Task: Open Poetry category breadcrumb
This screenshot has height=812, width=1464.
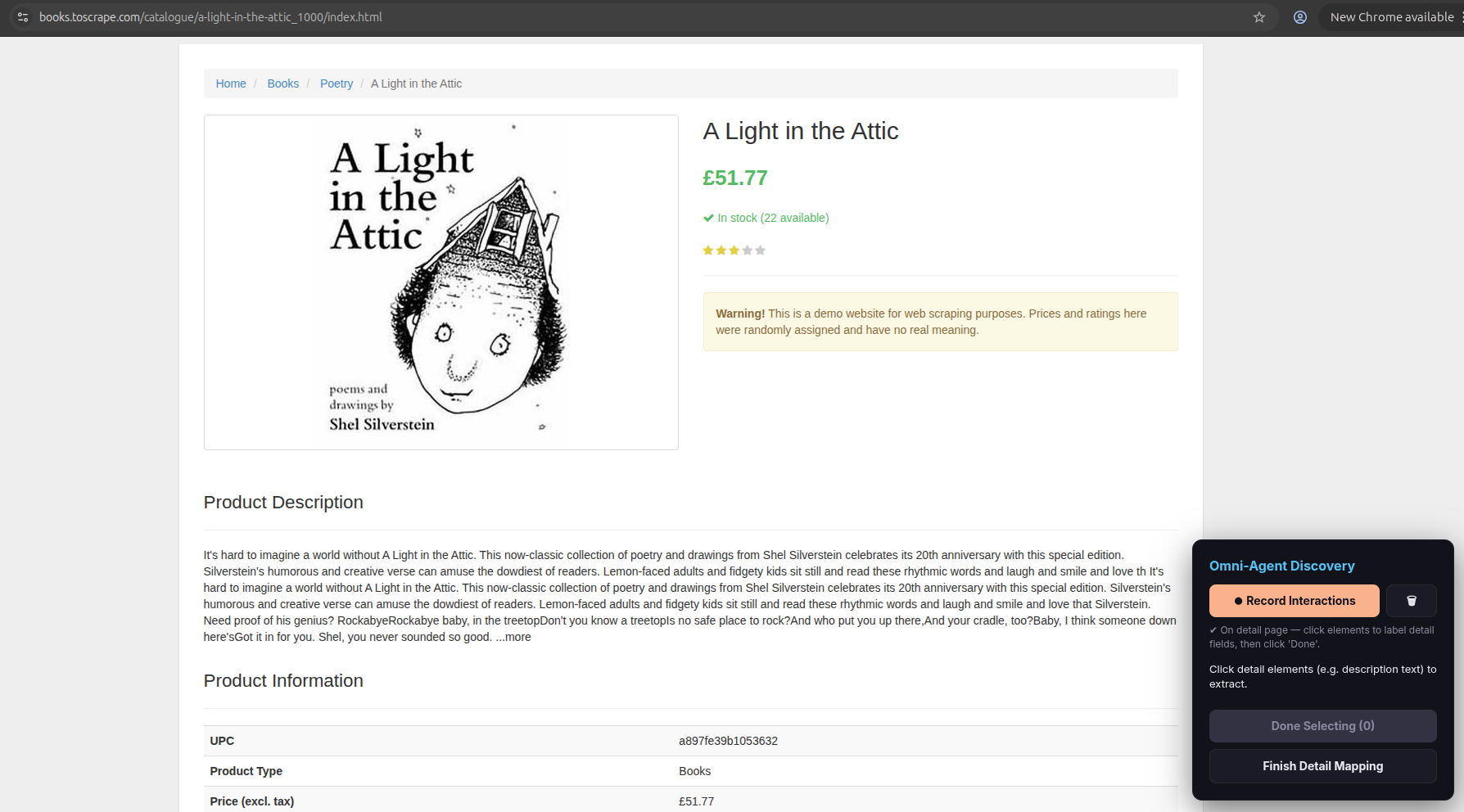Action: coord(337,83)
